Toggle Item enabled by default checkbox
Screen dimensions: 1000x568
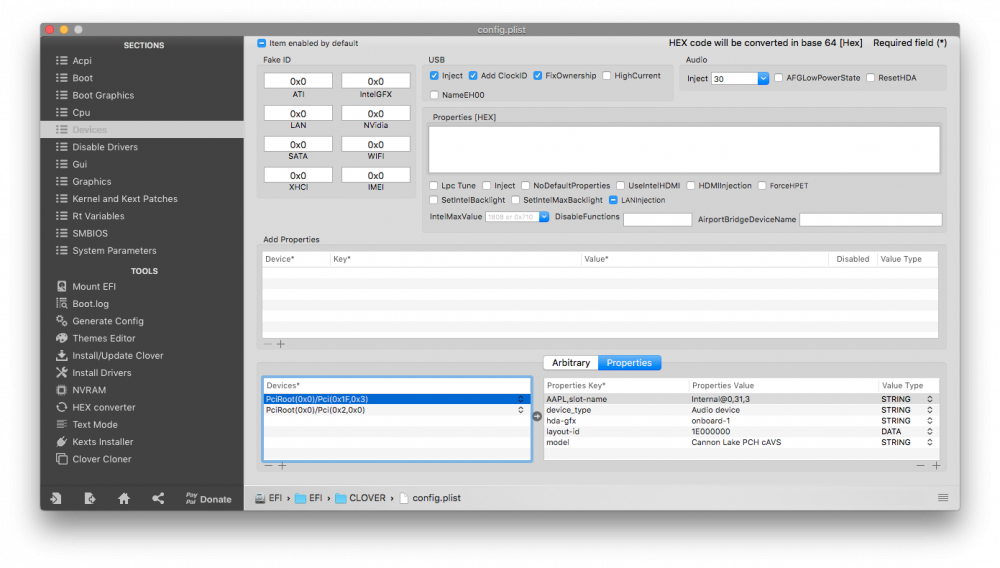coord(261,43)
